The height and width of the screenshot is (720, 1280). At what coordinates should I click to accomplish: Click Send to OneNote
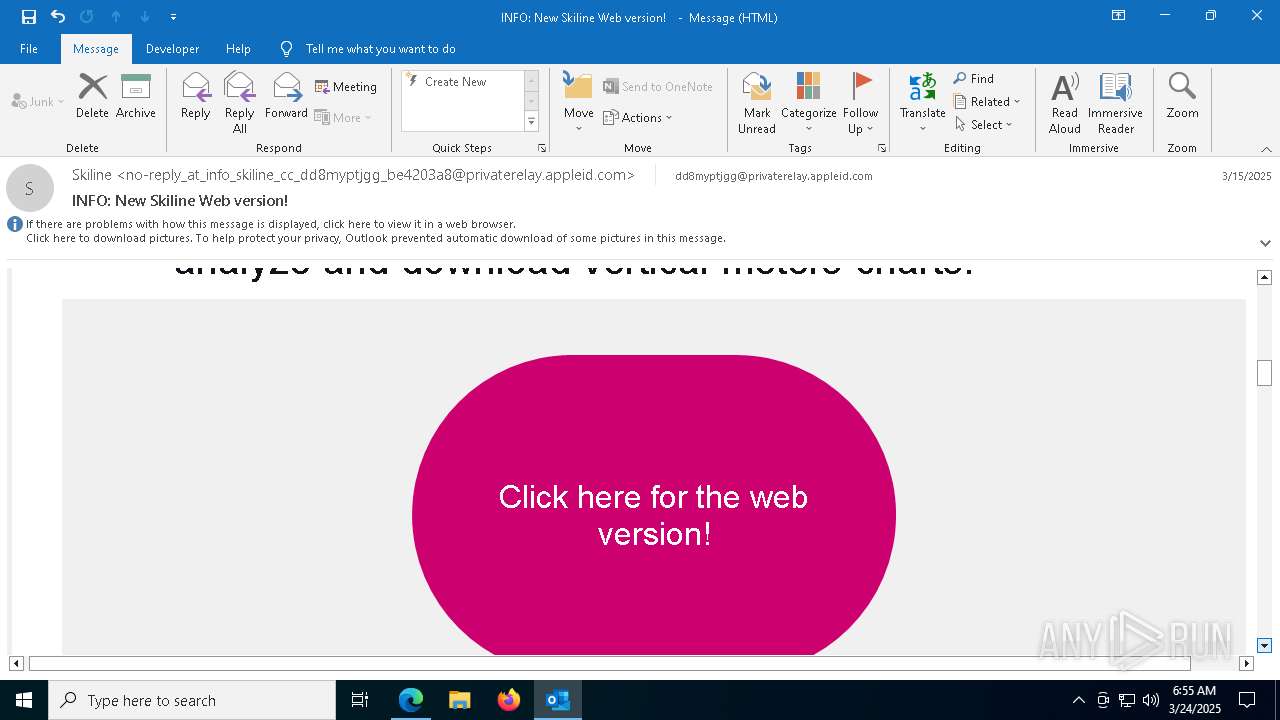(x=658, y=87)
